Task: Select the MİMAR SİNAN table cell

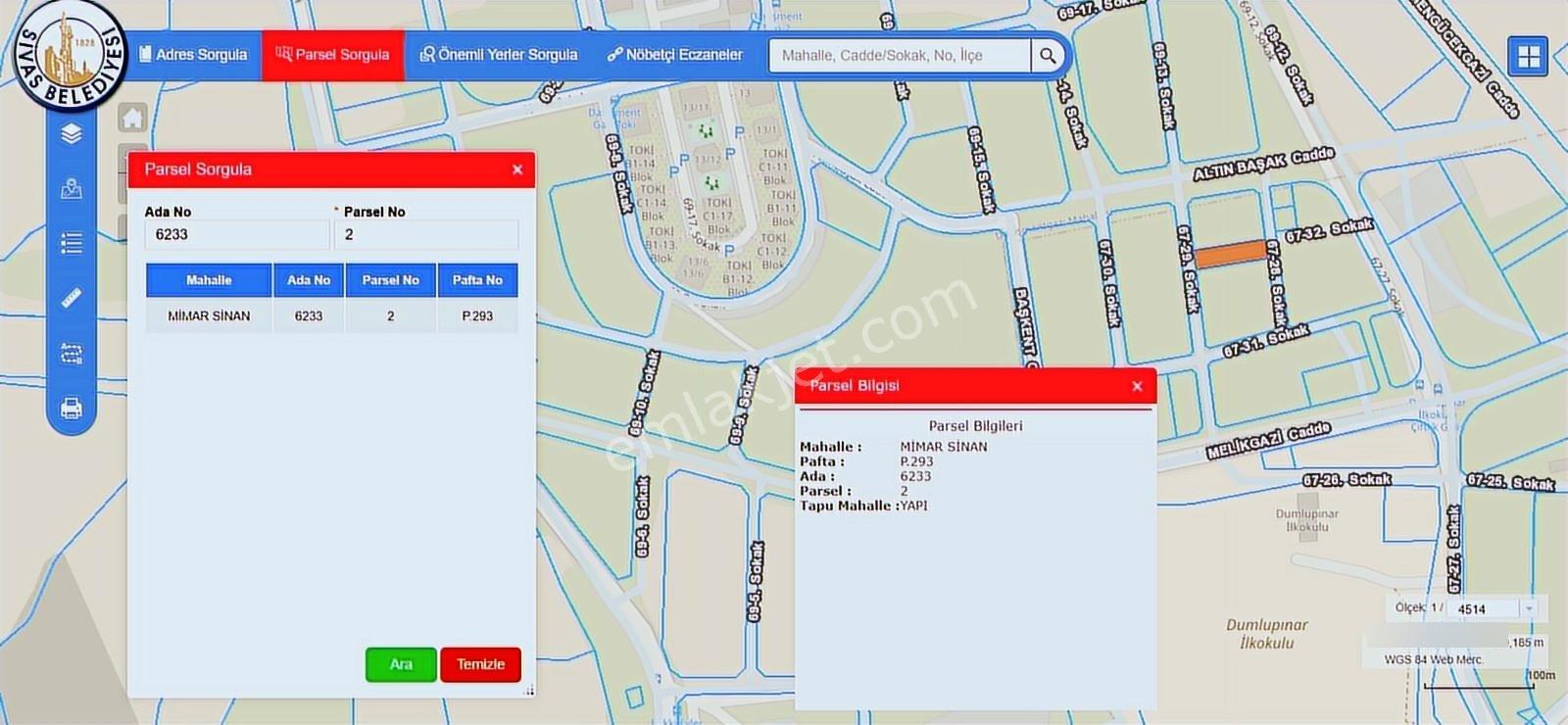Action: pyautogui.click(x=209, y=315)
